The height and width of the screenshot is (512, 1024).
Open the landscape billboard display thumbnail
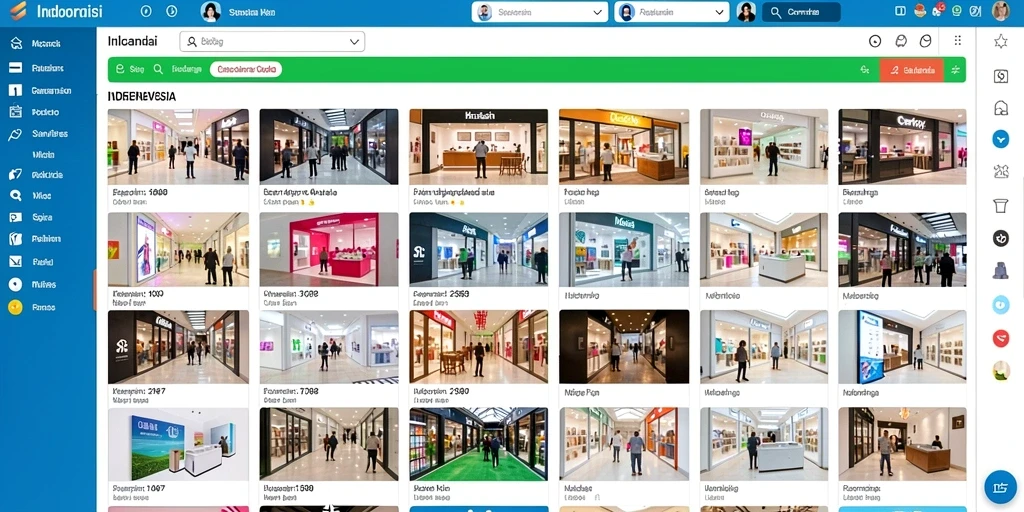point(178,444)
